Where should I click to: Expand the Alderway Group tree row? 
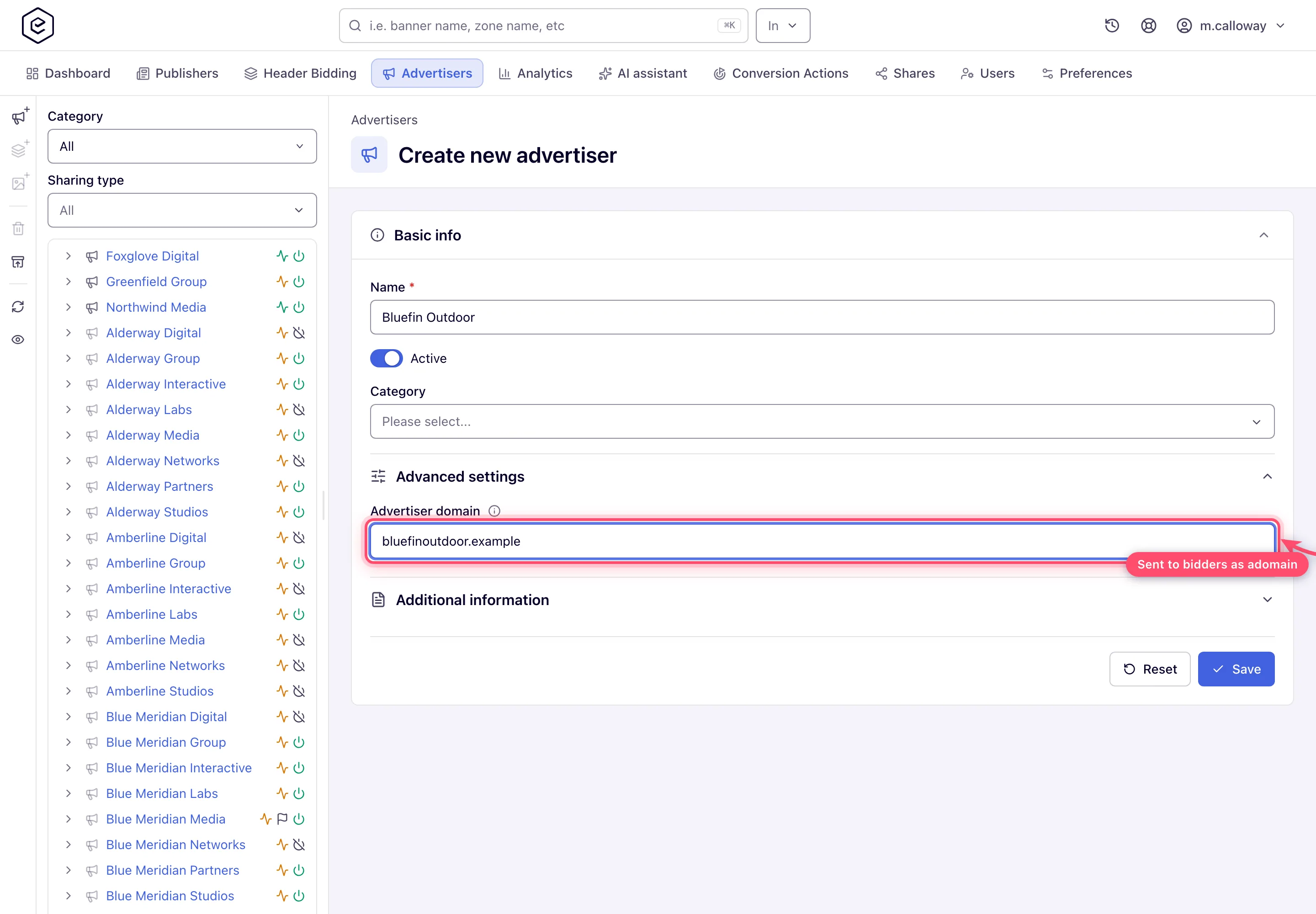(68, 358)
